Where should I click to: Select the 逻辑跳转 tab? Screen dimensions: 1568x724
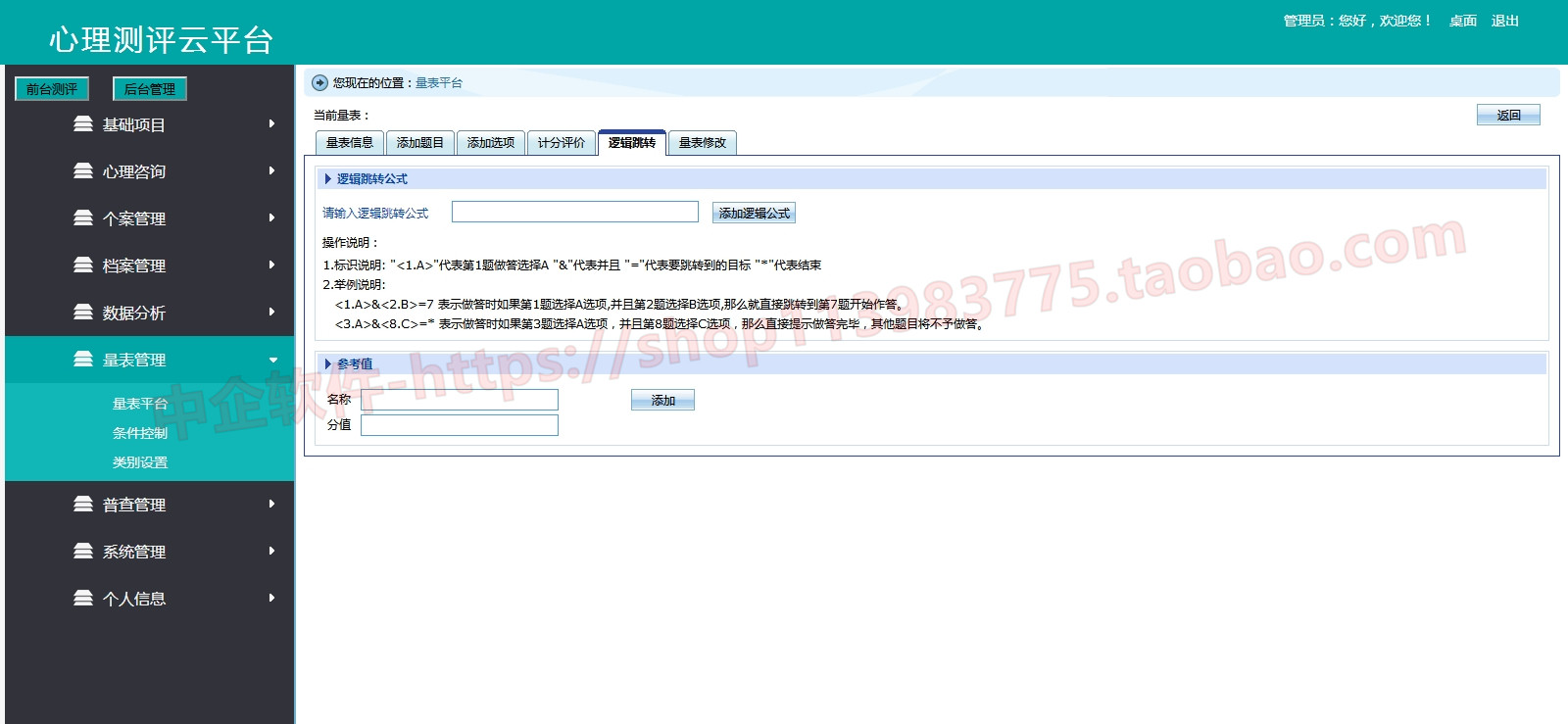[632, 143]
